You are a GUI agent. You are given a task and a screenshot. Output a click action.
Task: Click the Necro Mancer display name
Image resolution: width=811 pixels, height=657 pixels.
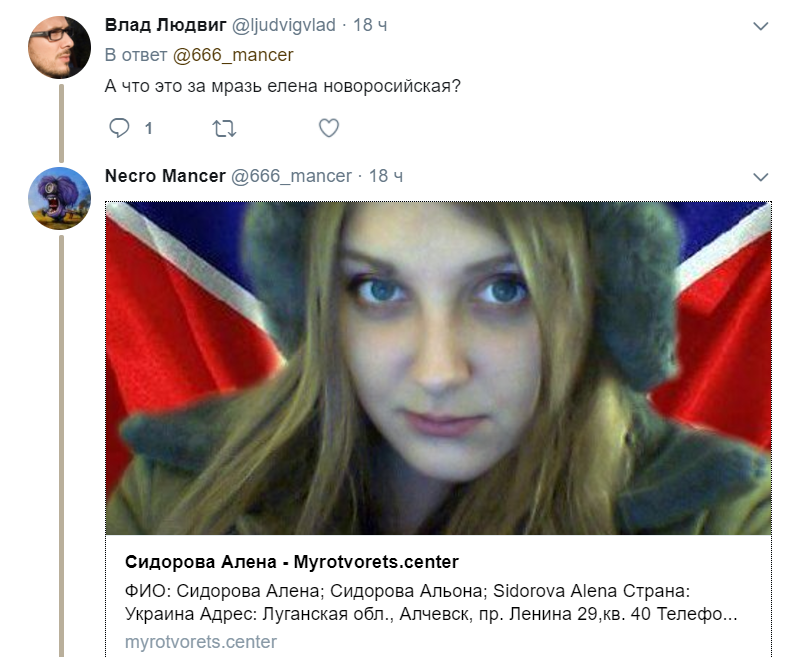166,176
